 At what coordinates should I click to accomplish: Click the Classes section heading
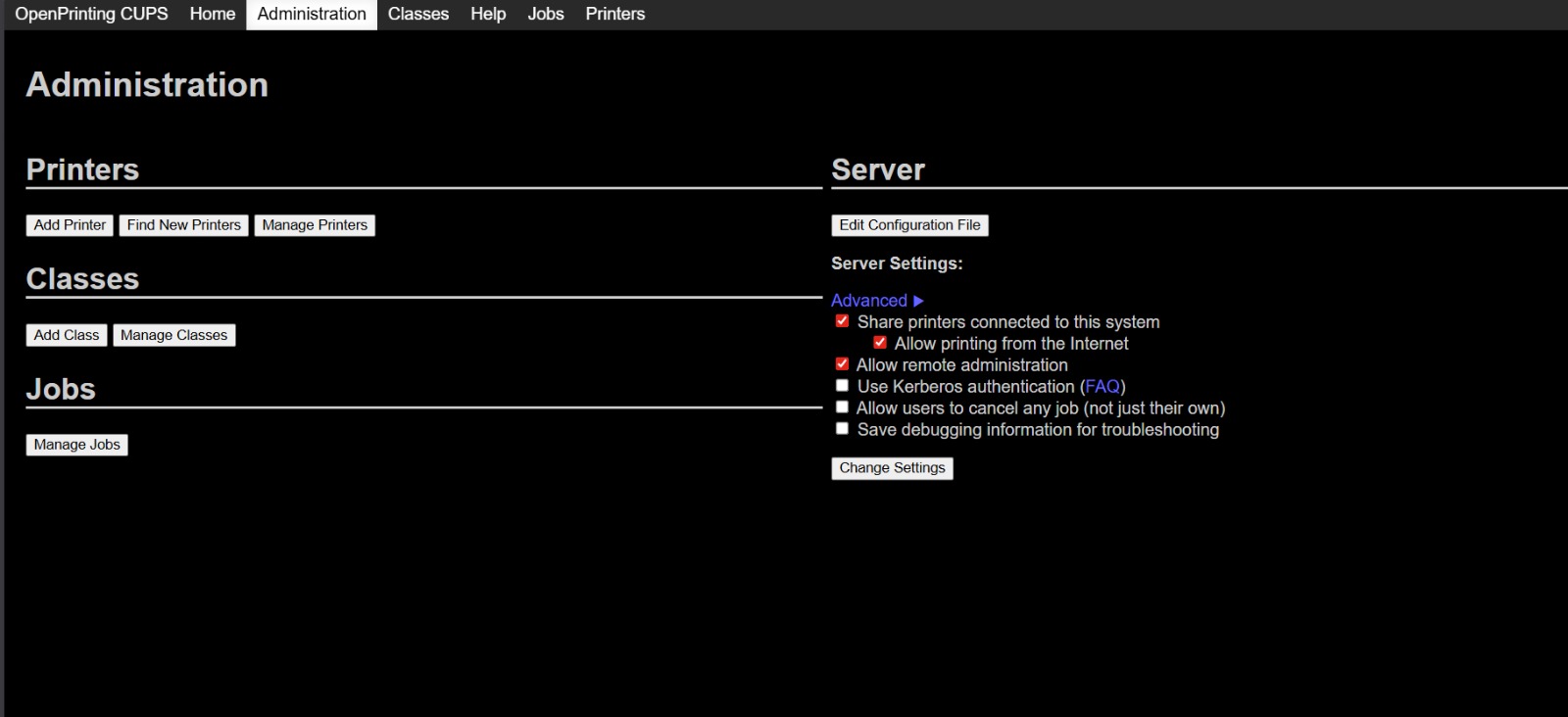[x=82, y=279]
